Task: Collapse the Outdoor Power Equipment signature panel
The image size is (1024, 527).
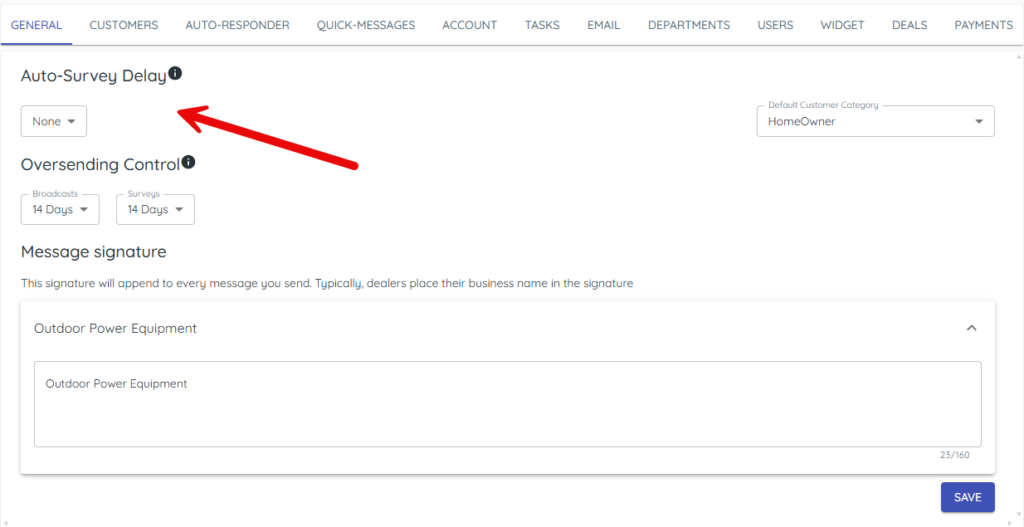Action: 971,328
